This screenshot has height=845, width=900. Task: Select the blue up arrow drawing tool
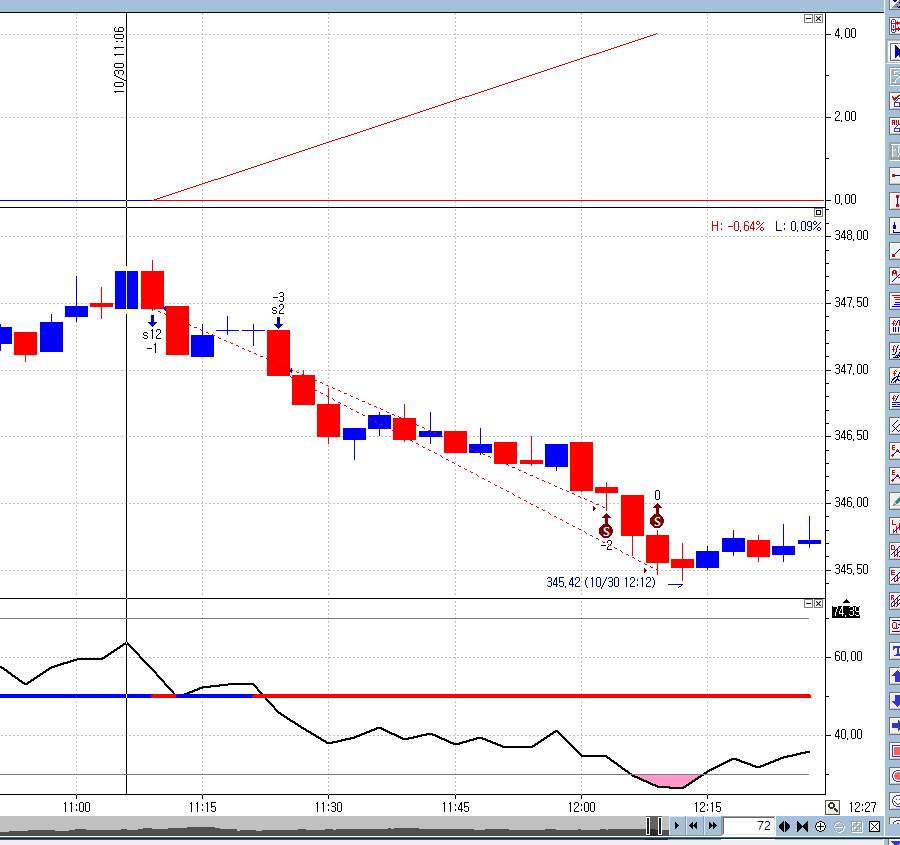click(894, 676)
